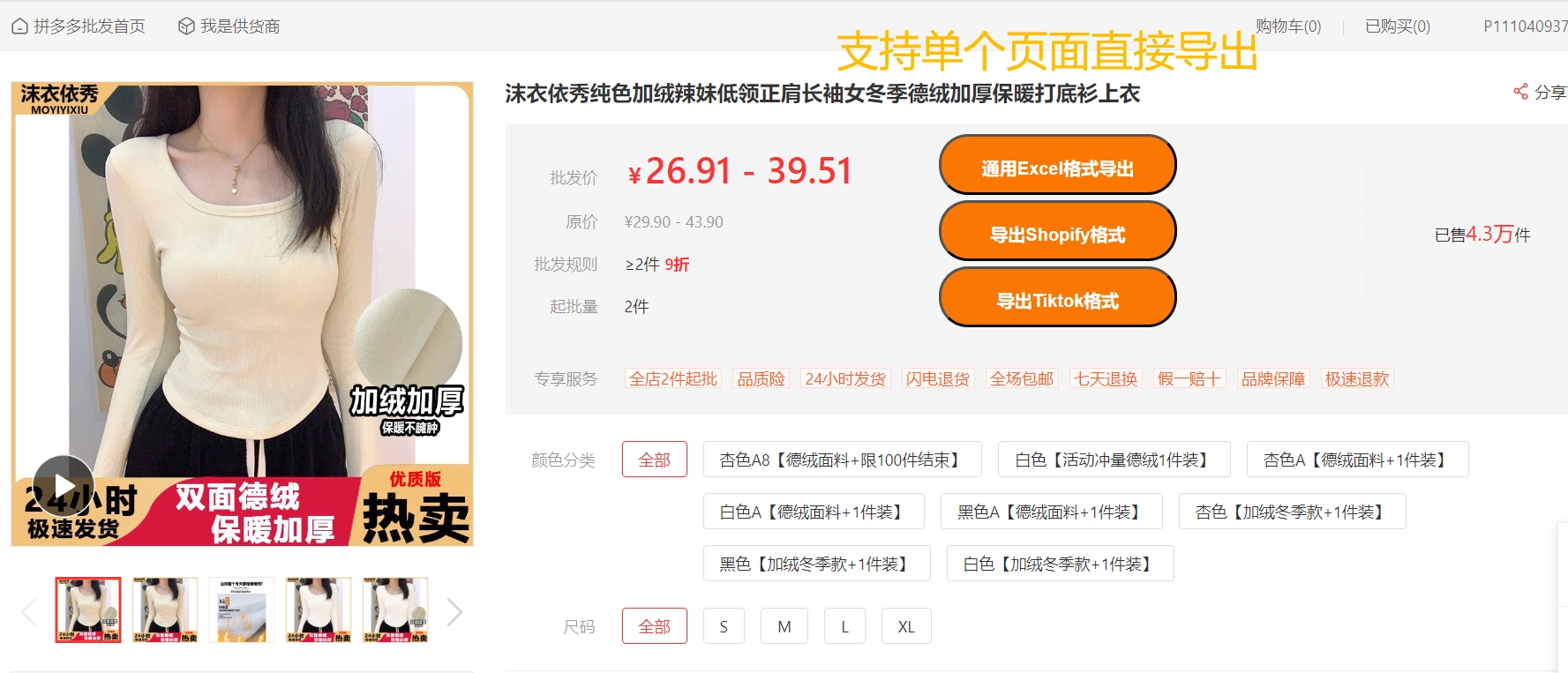Click the 七天退换 service tag
The height and width of the screenshot is (673, 1568).
pos(1106,379)
